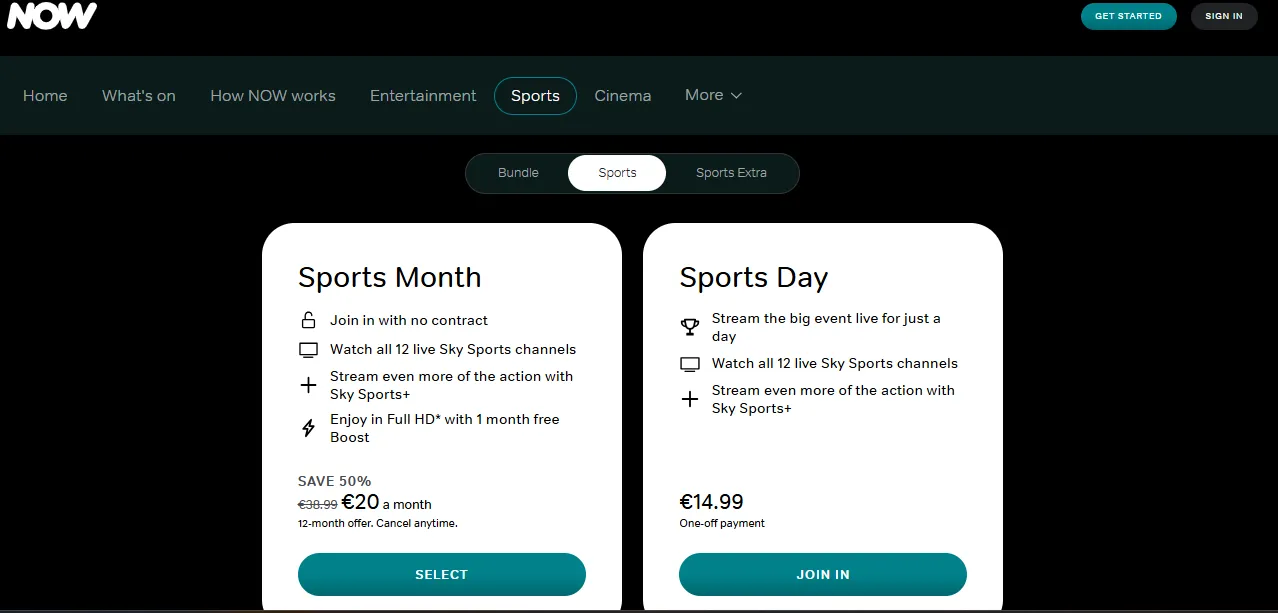Click the NOW logo
The height and width of the screenshot is (613, 1278).
tap(52, 16)
